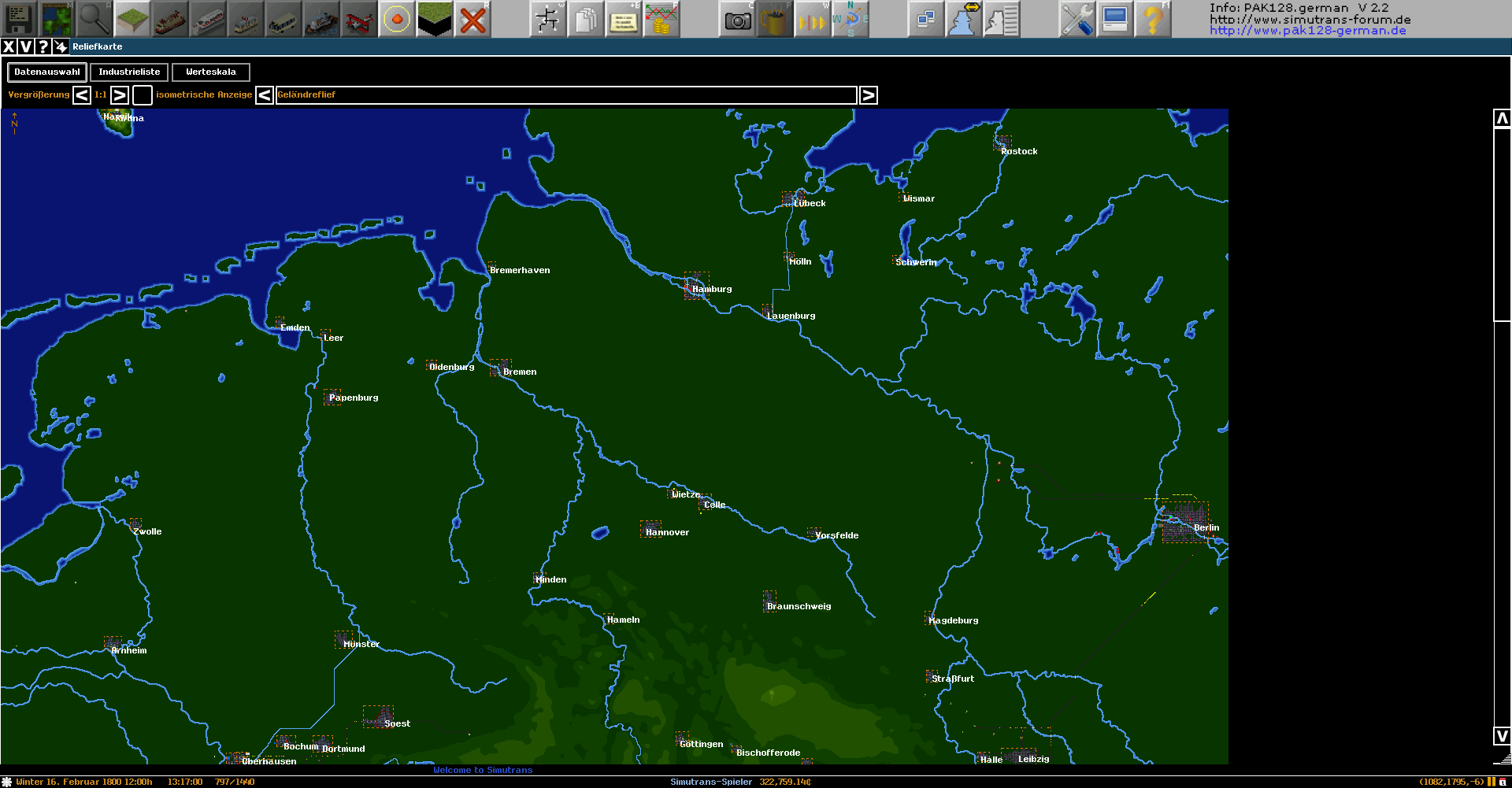Click the Berlin city label on map
1512x788 pixels.
(x=1206, y=528)
